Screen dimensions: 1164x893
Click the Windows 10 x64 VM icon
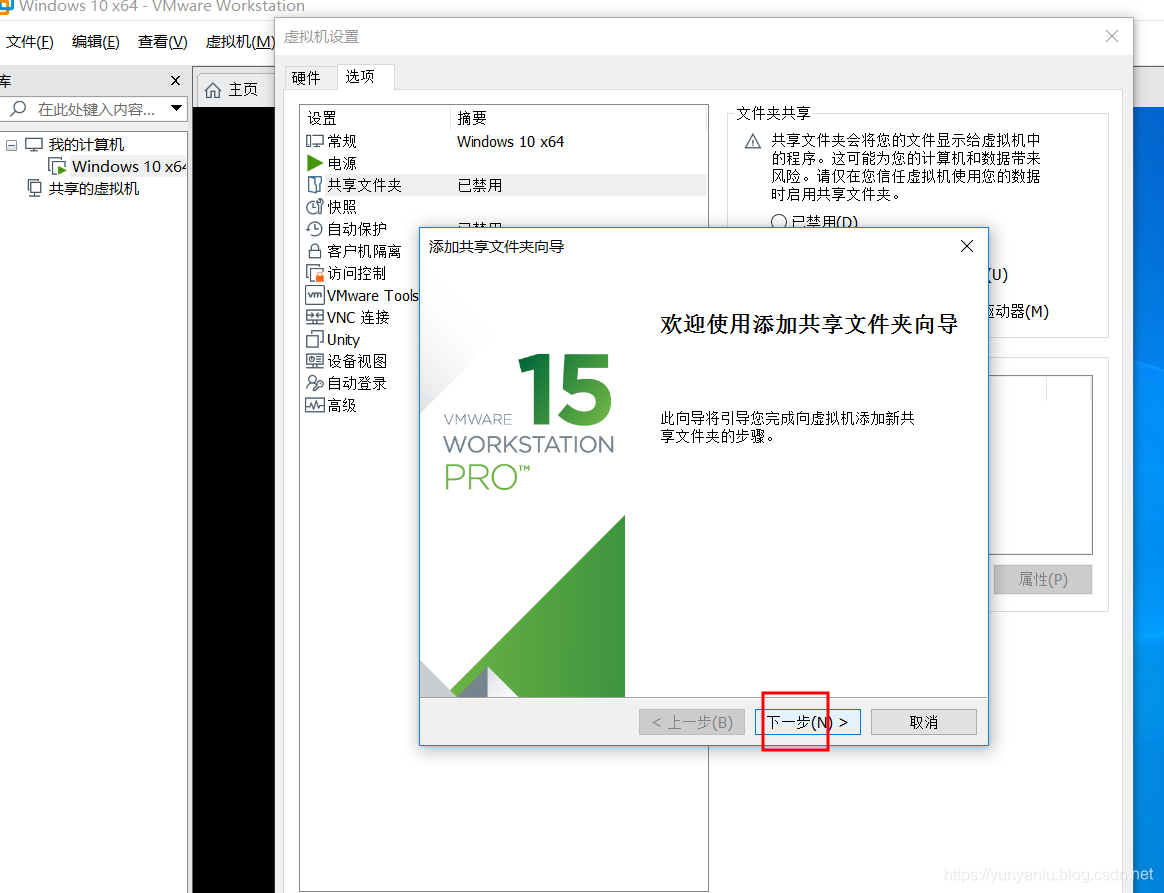[58, 166]
